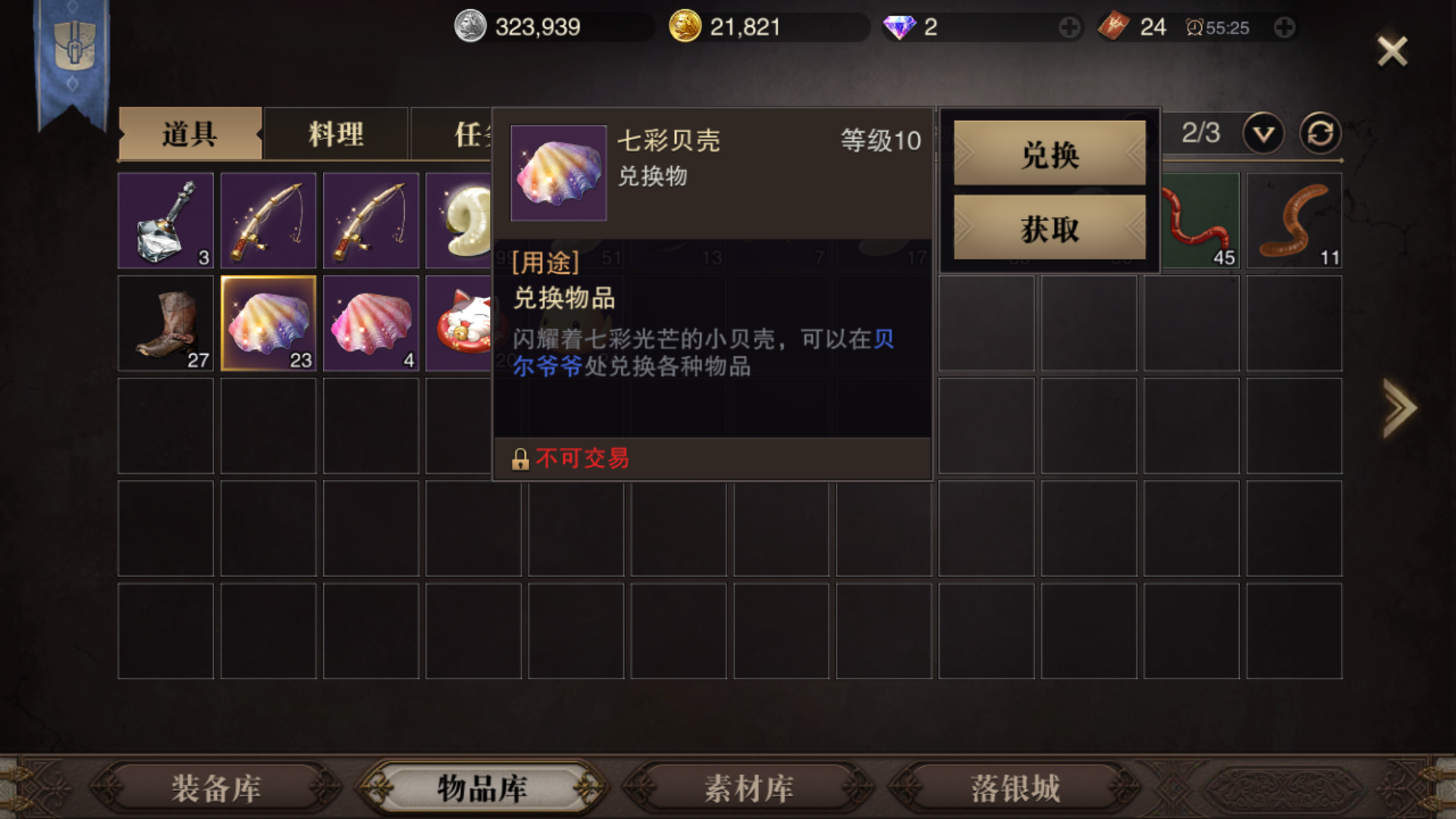The height and width of the screenshot is (819, 1456).
Task: Select the hammer item with count 3
Action: (165, 221)
